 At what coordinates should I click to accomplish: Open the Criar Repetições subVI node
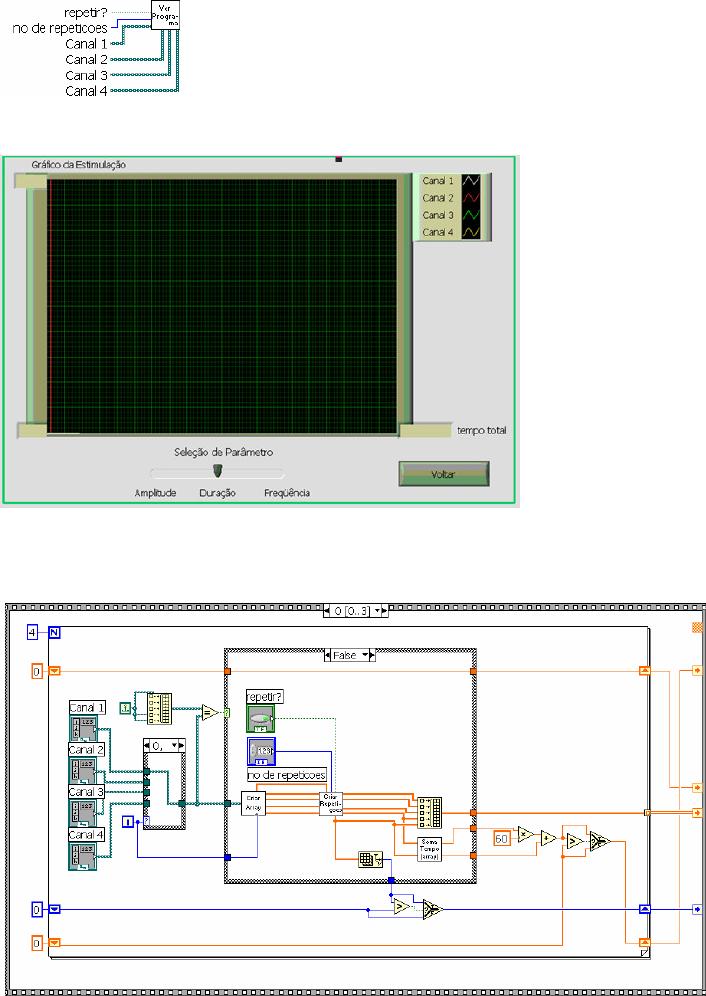click(331, 804)
